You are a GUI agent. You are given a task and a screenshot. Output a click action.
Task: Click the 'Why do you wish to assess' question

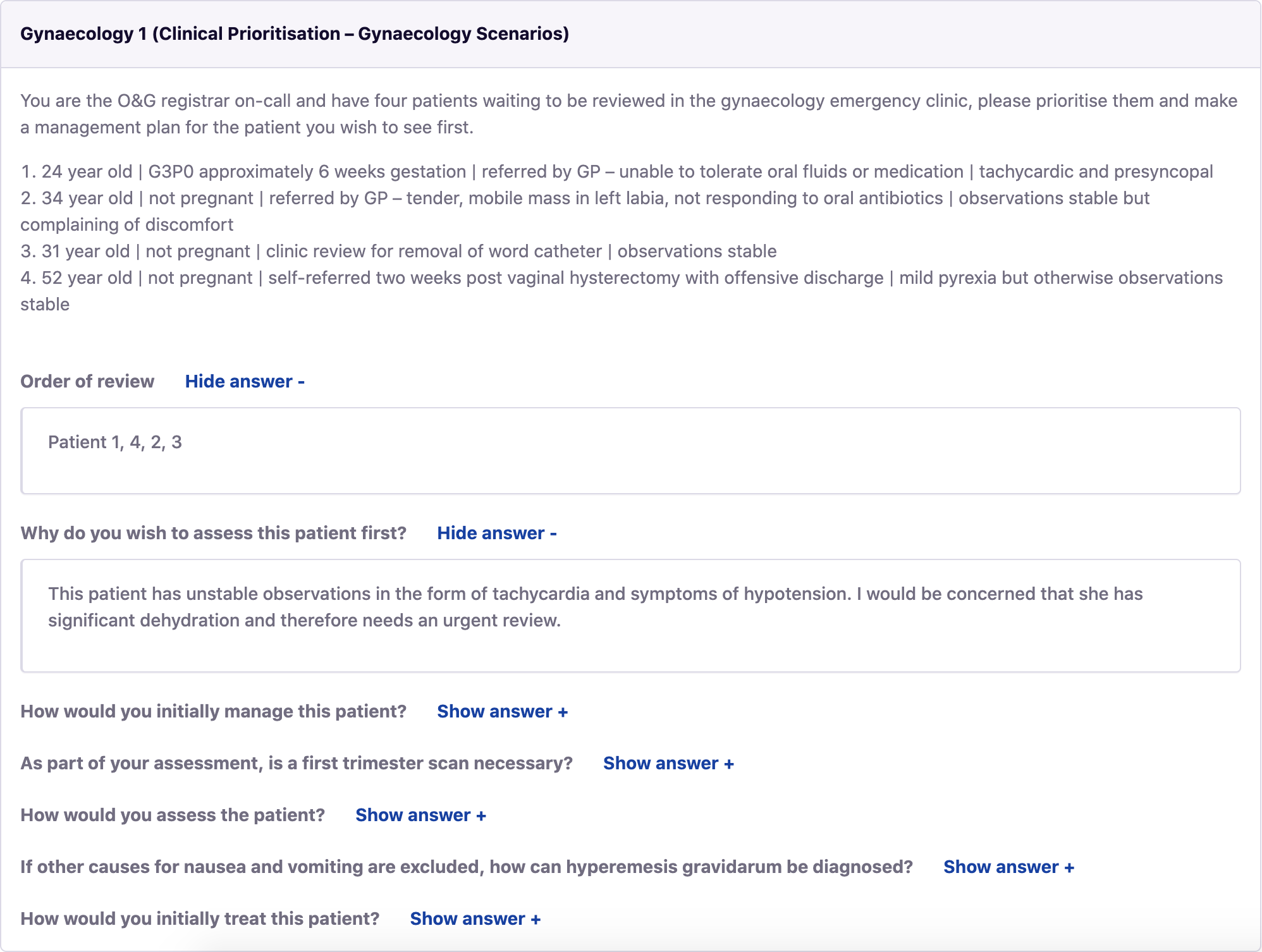click(213, 533)
